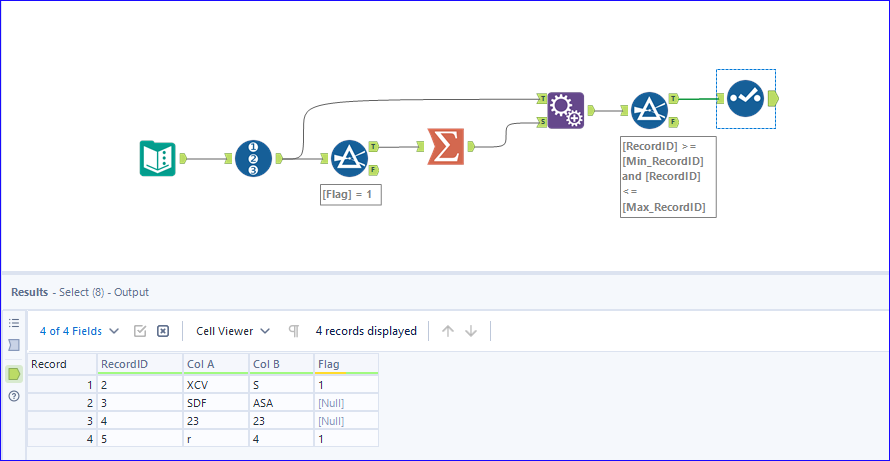
Task: Select the Text Input tool on canvas
Action: pos(157,158)
